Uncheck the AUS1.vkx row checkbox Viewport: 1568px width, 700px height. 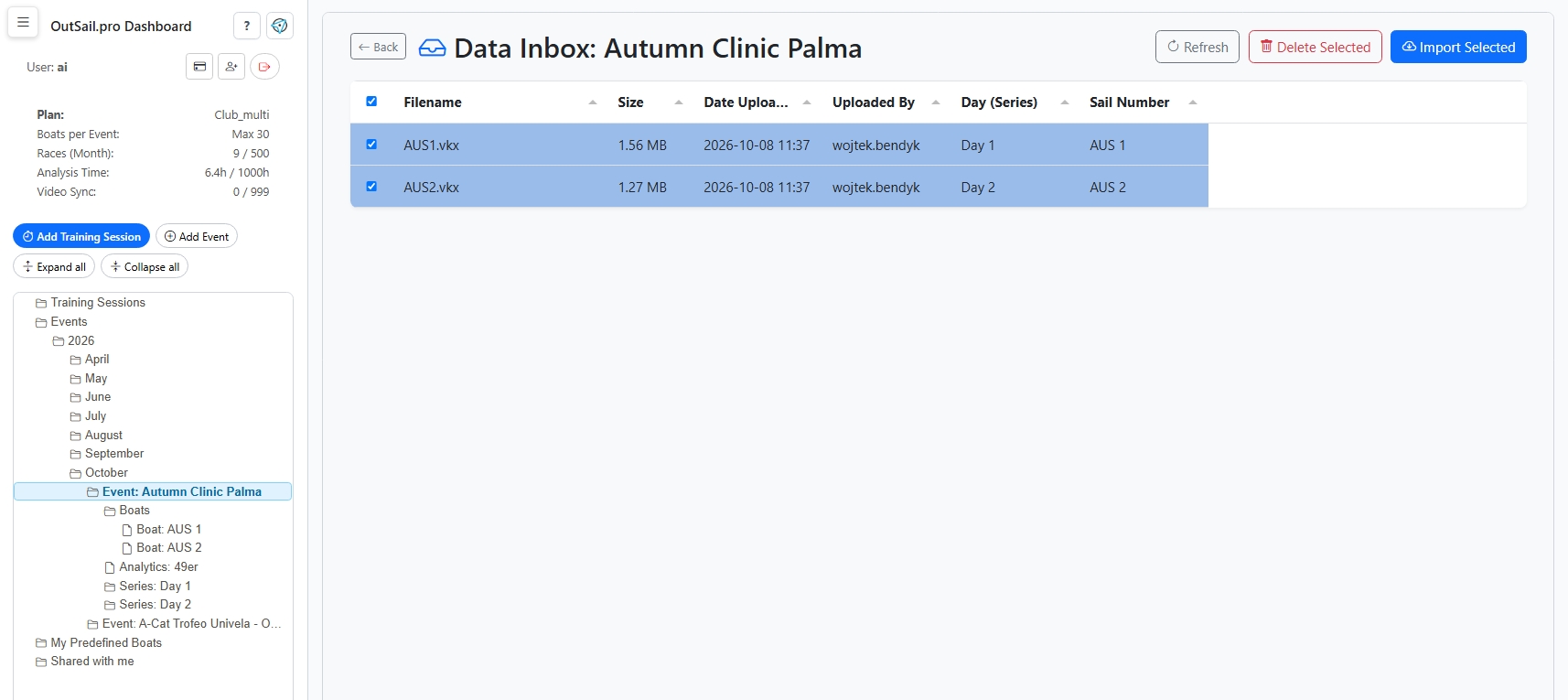tap(371, 145)
